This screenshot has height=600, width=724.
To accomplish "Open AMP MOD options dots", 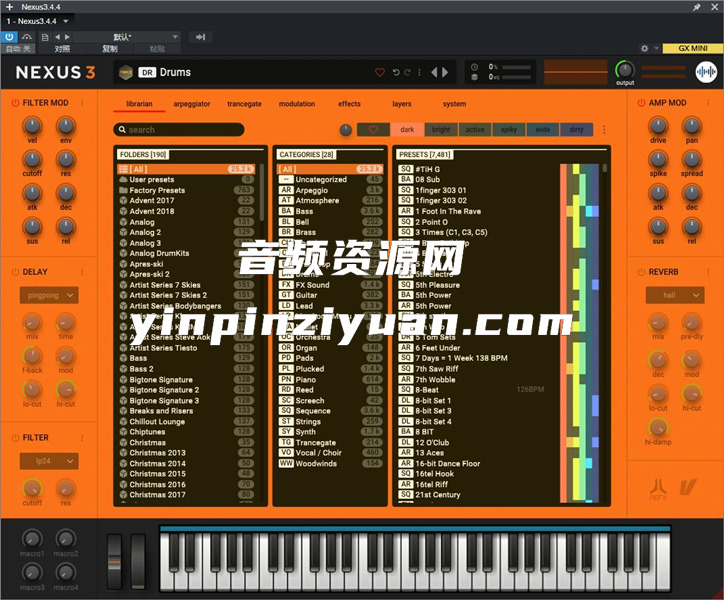I will (708, 103).
